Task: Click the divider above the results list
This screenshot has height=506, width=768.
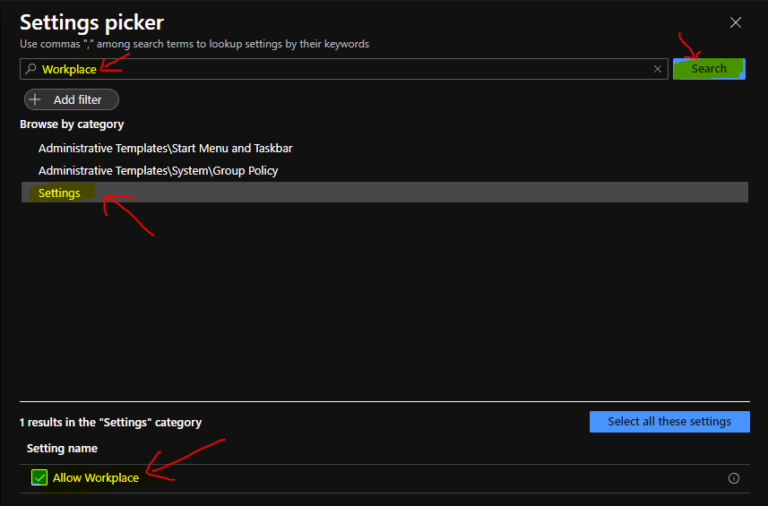Action: 384,402
